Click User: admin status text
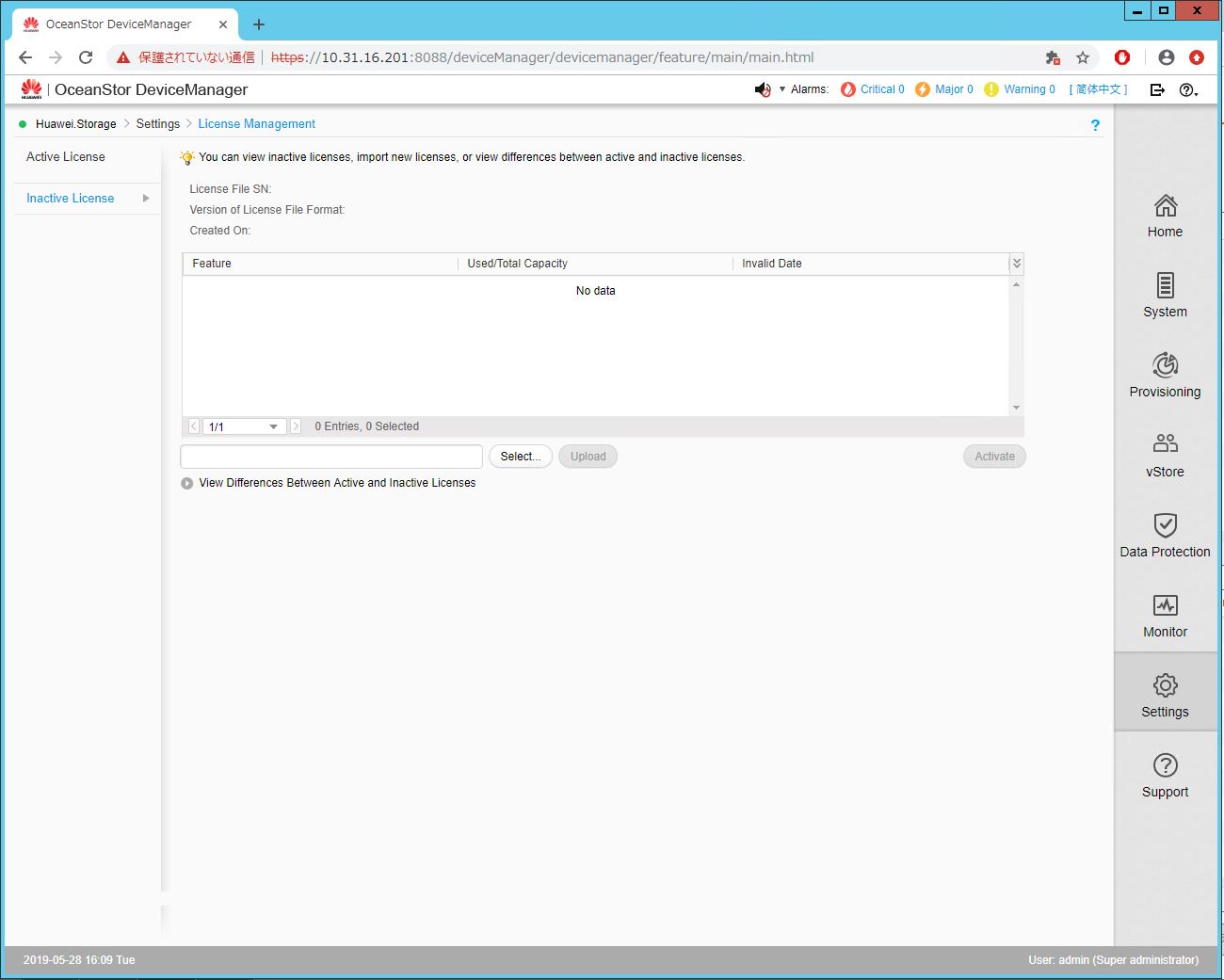This screenshot has height=980, width=1224. click(1113, 960)
